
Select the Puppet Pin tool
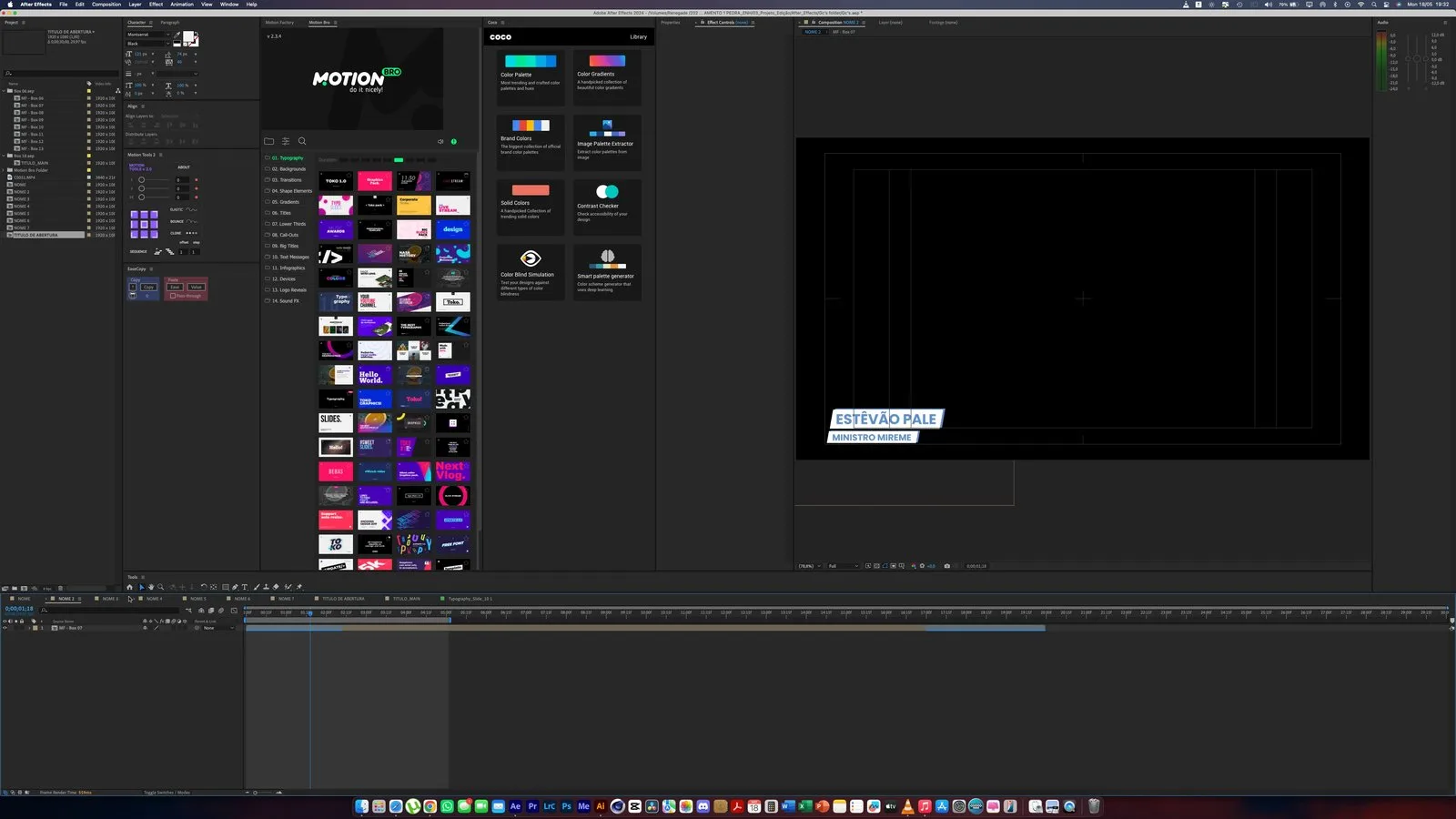[299, 587]
